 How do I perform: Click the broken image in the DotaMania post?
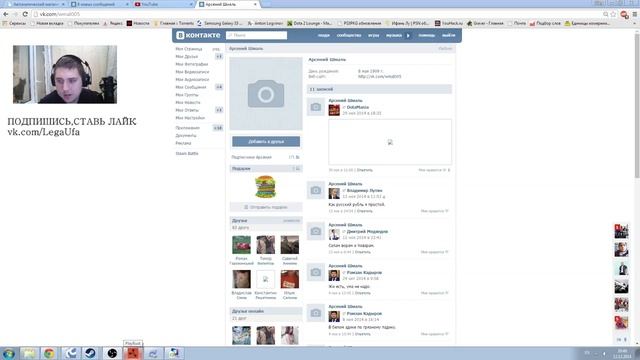click(x=390, y=142)
